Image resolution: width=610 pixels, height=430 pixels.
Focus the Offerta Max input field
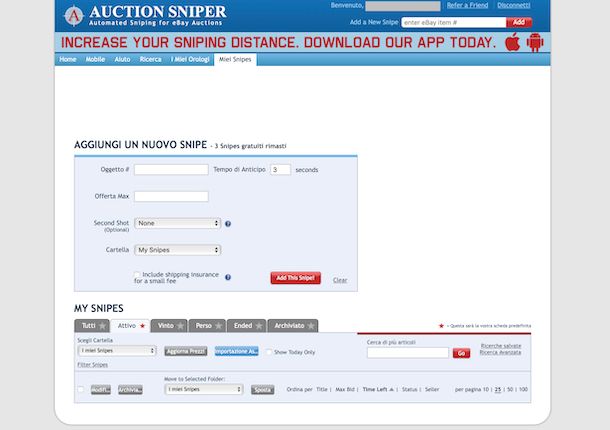pyautogui.click(x=171, y=197)
